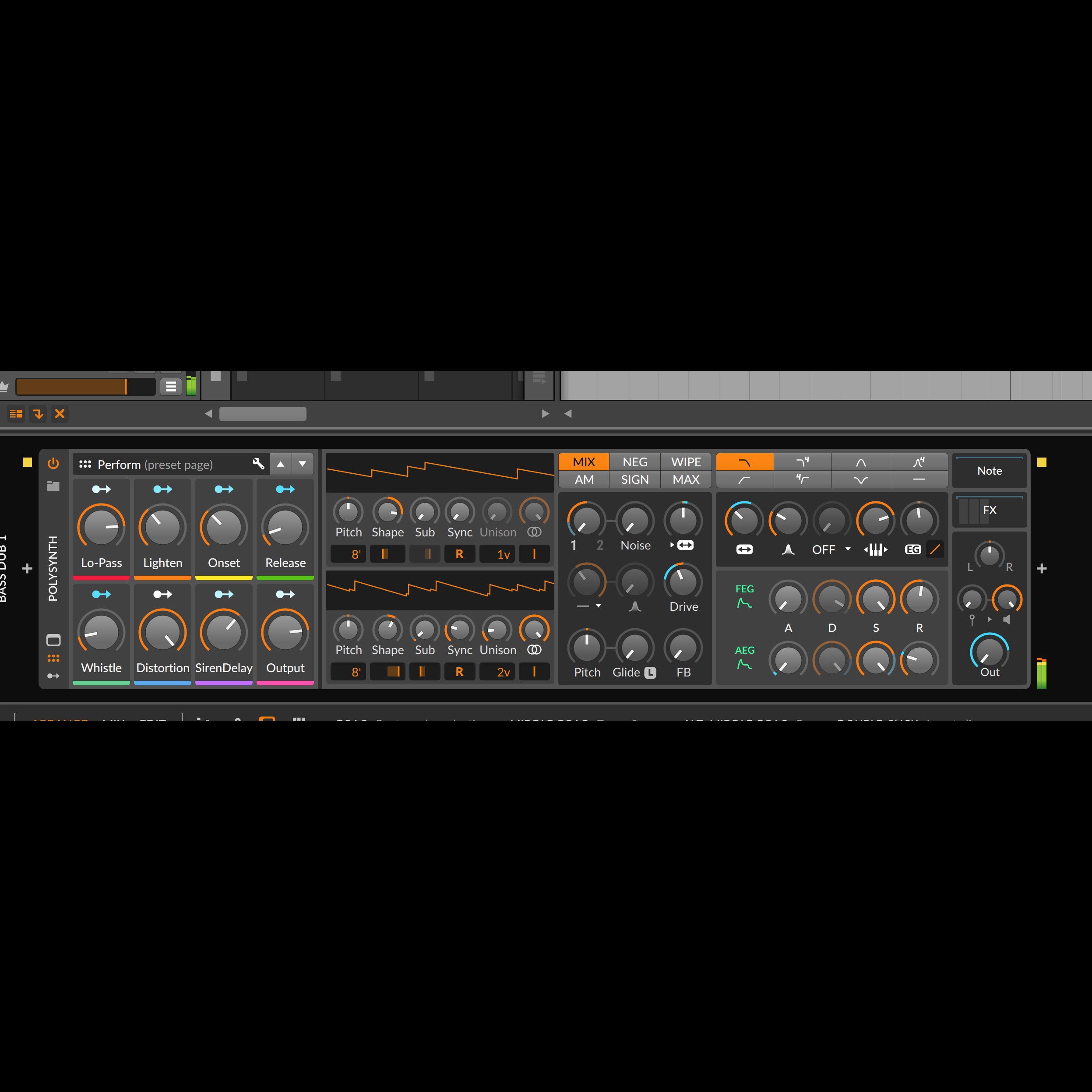This screenshot has width=1092, height=1092.
Task: Adjust the Out volume knob
Action: 989,652
